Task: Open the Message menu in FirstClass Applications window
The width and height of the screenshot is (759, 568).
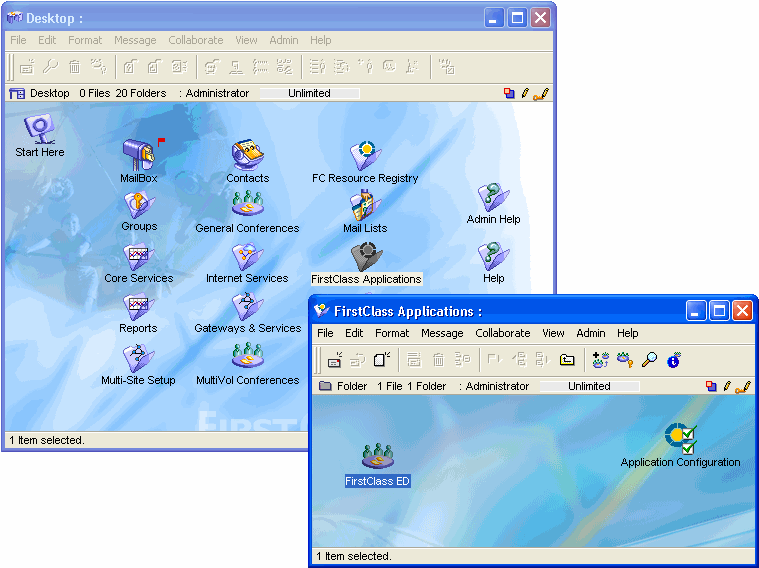Action: pyautogui.click(x=441, y=333)
